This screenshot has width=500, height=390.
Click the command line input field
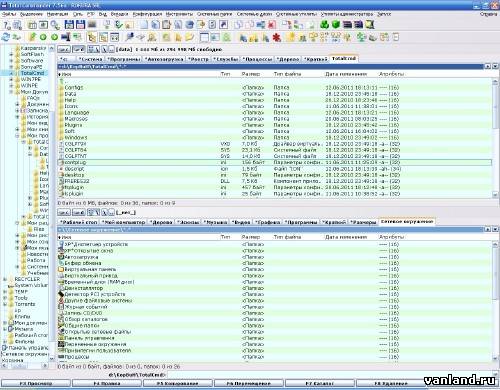point(328,375)
